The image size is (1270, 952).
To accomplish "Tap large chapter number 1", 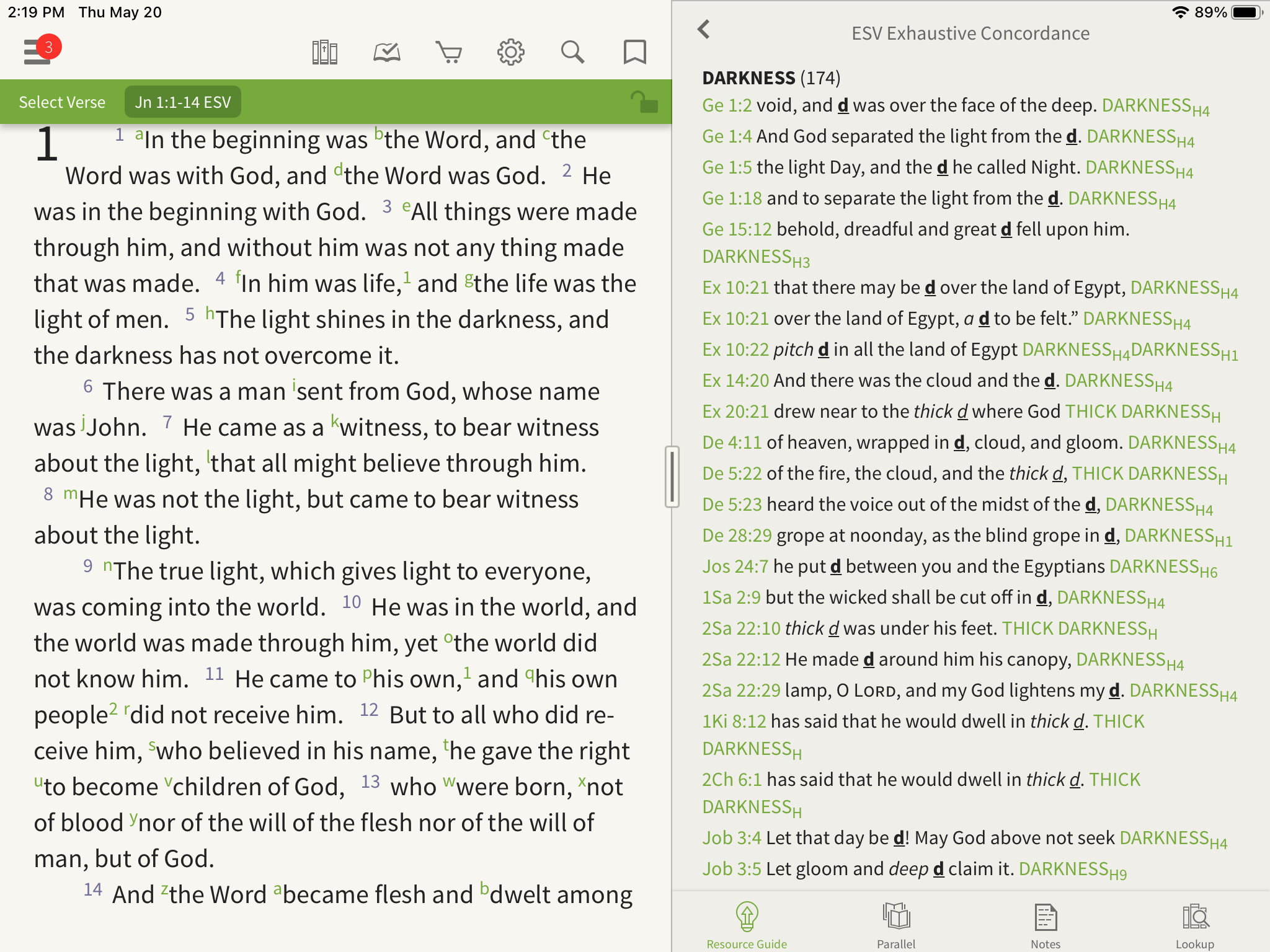I will click(x=47, y=145).
